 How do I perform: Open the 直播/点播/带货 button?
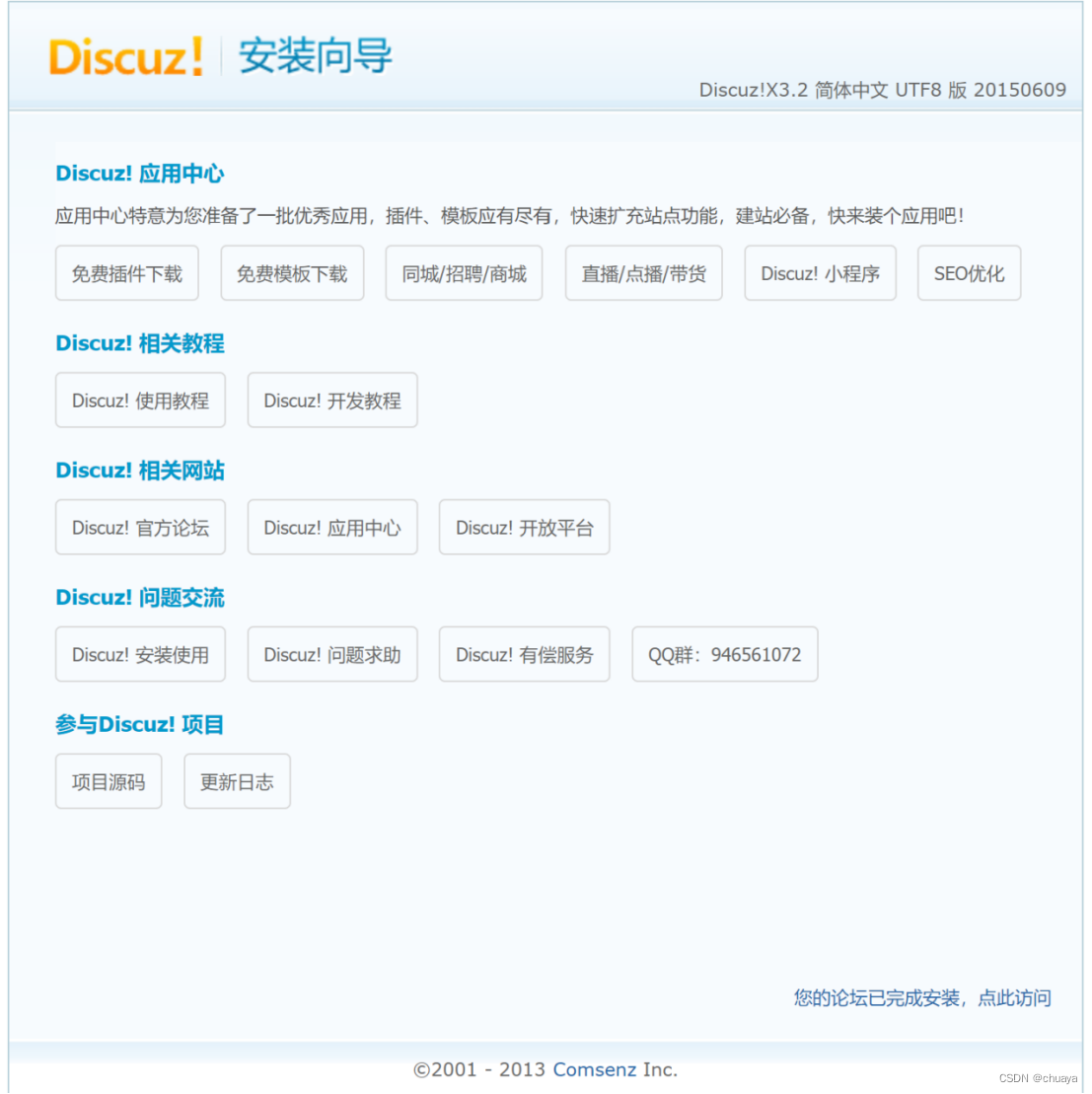click(x=643, y=273)
